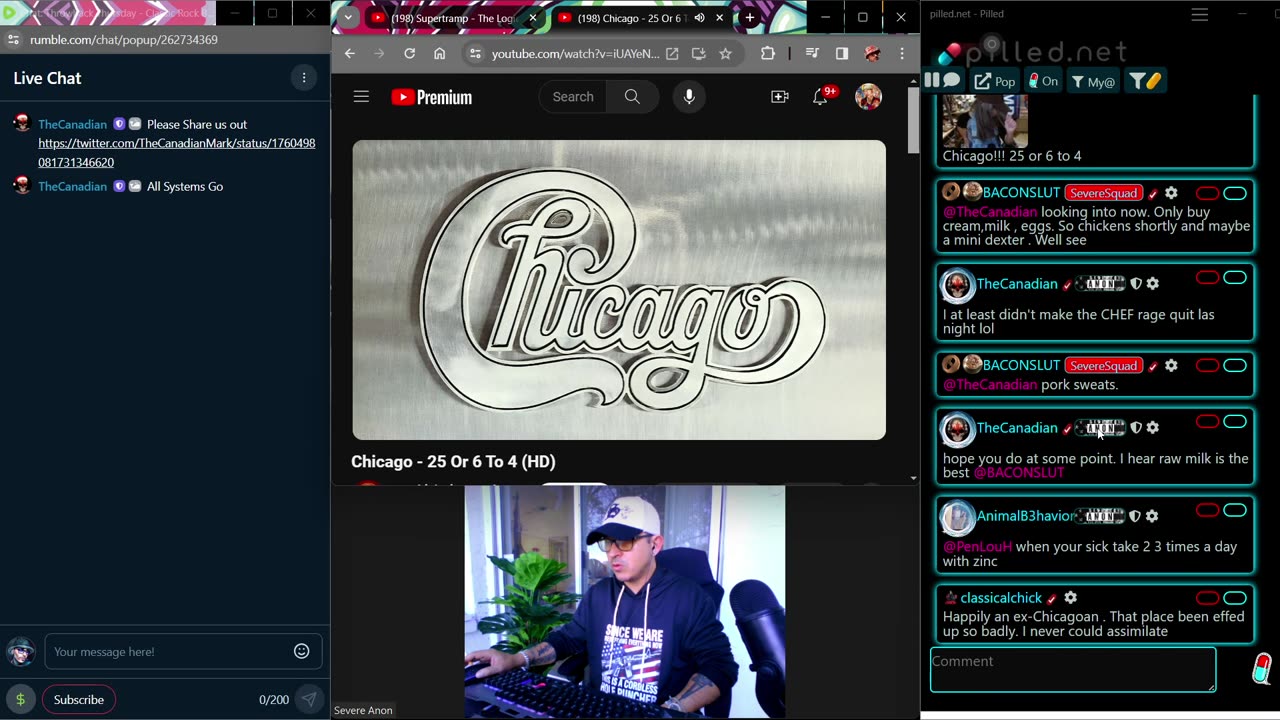The height and width of the screenshot is (720, 1280).
Task: Toggle cyan pill on 'pork sweats' message
Action: pos(1235,365)
